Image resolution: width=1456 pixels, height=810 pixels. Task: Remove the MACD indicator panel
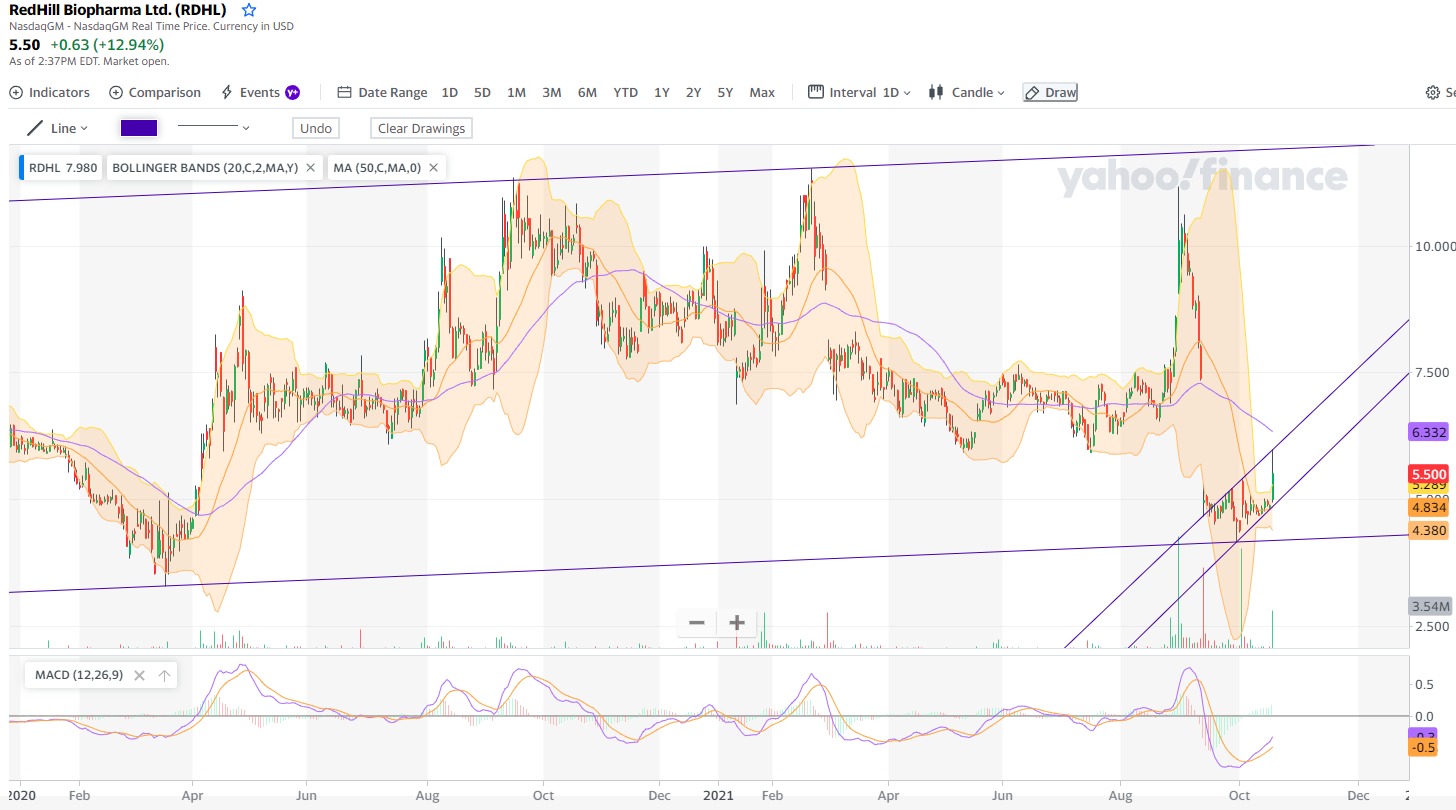pos(140,675)
